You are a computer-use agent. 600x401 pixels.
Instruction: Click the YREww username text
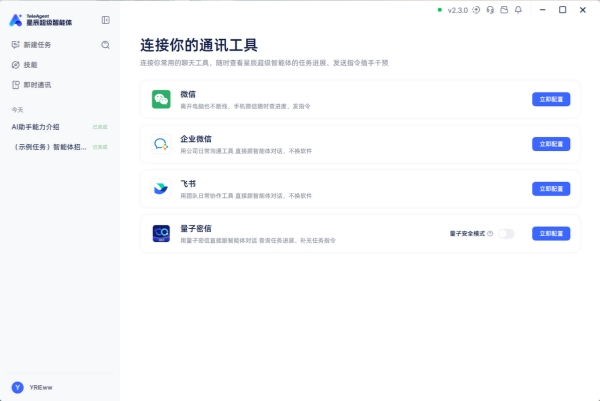pos(41,387)
